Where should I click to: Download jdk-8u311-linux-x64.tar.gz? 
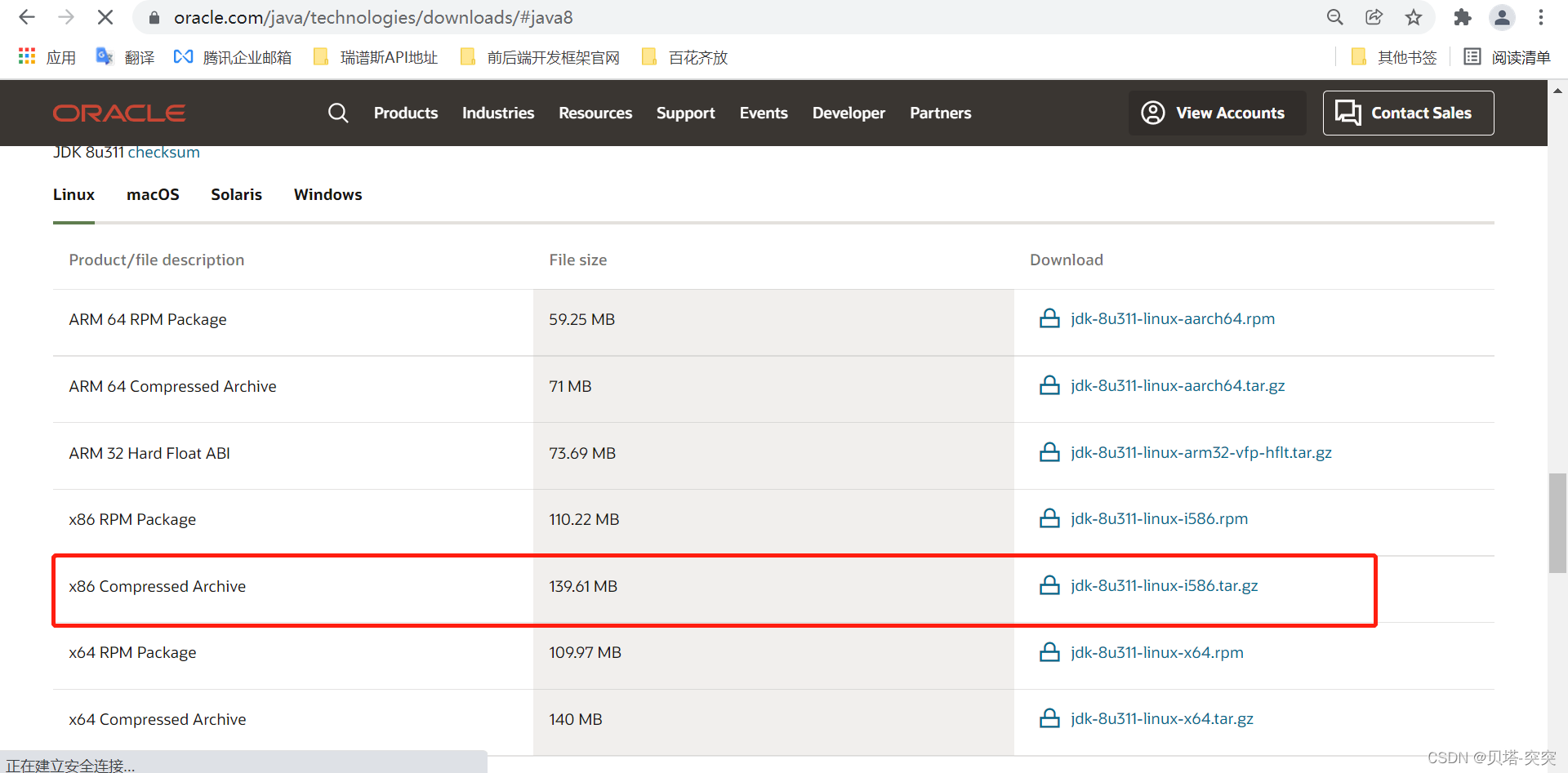[1162, 718]
